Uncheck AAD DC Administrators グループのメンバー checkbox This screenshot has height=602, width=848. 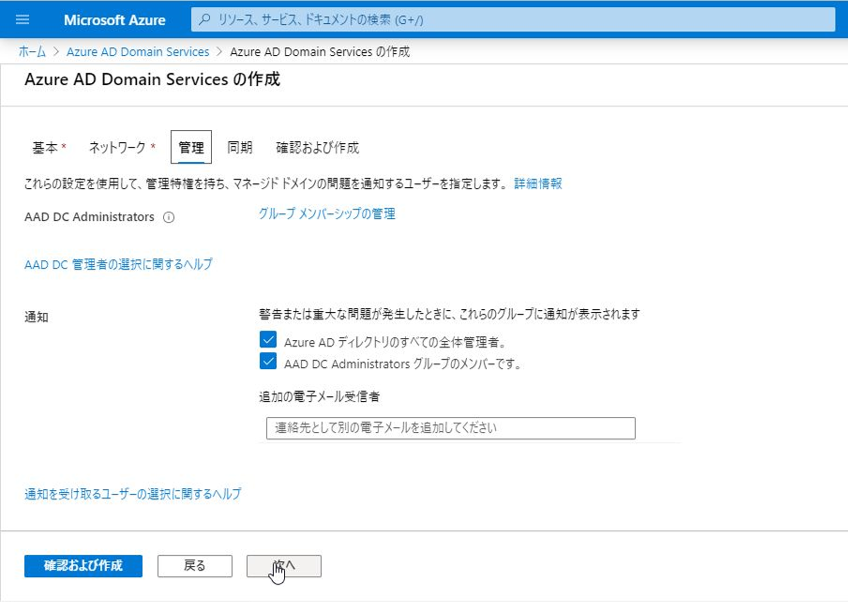tap(268, 361)
